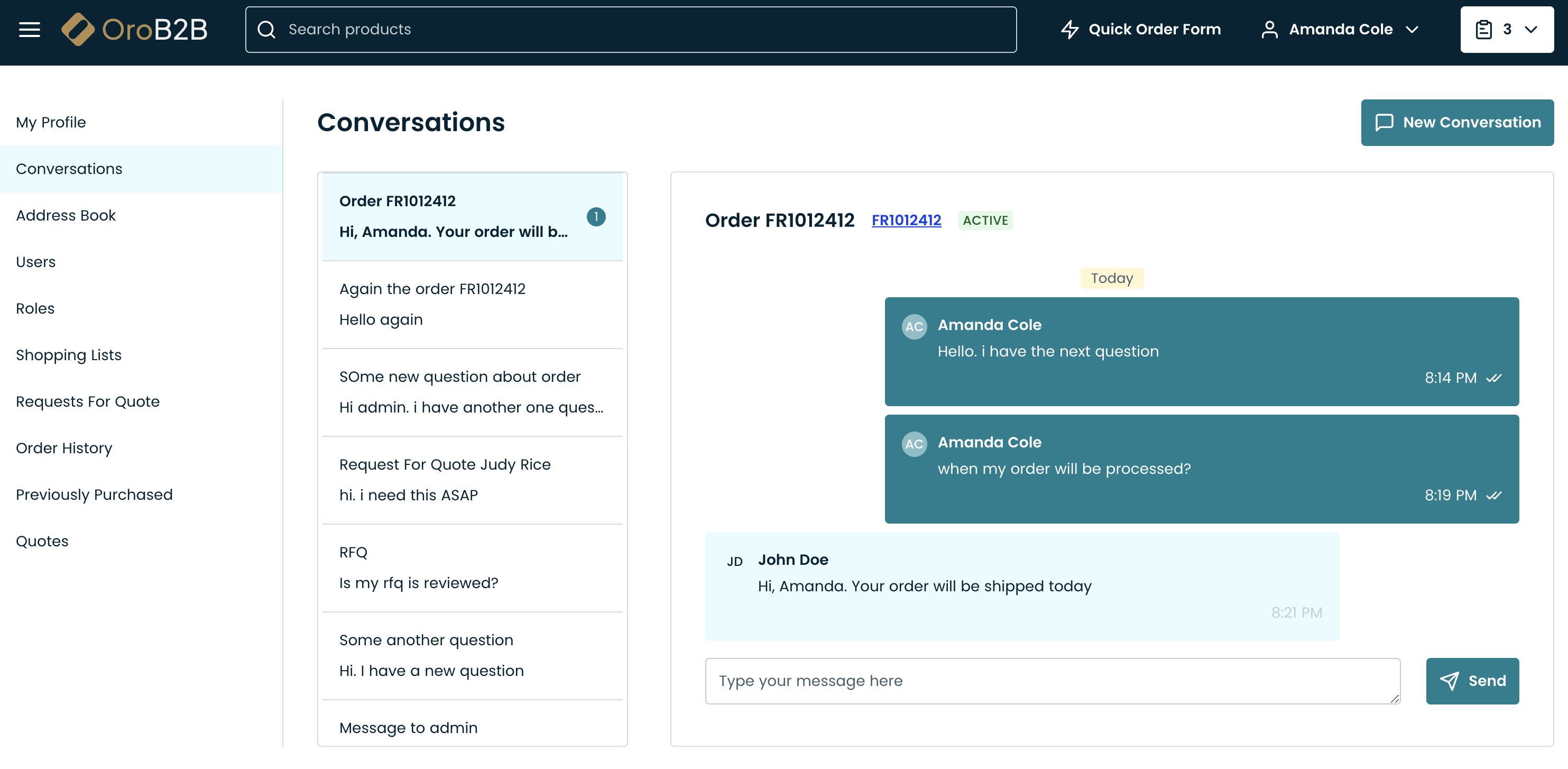
Task: Click the user profile icon
Action: 1269,29
